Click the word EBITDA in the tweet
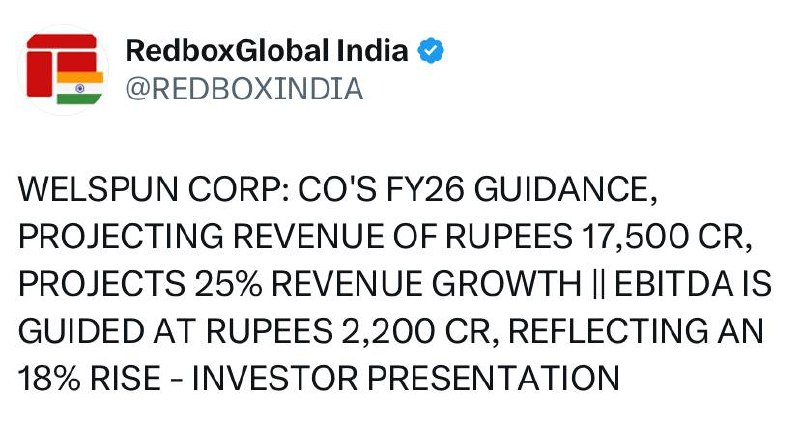Viewport: 800px width, 424px height. coord(673,284)
